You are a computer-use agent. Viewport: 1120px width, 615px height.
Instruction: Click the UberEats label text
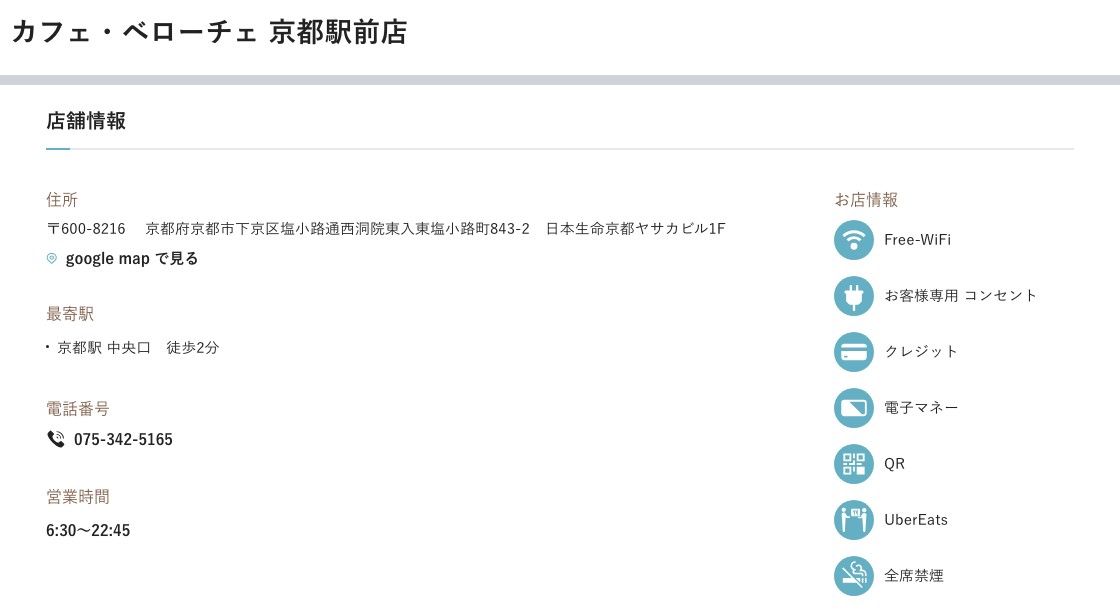pyautogui.click(x=916, y=520)
